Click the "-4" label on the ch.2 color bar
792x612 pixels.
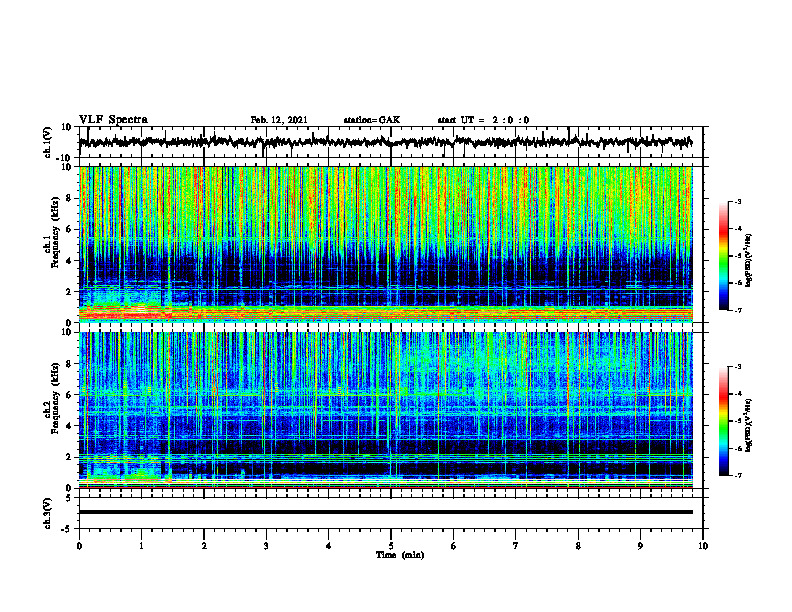point(738,394)
